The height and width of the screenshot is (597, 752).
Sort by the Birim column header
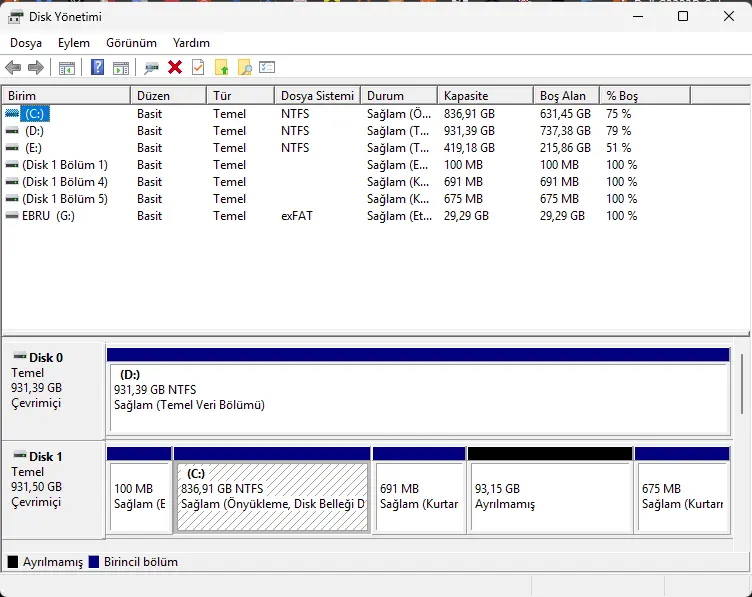pos(67,95)
